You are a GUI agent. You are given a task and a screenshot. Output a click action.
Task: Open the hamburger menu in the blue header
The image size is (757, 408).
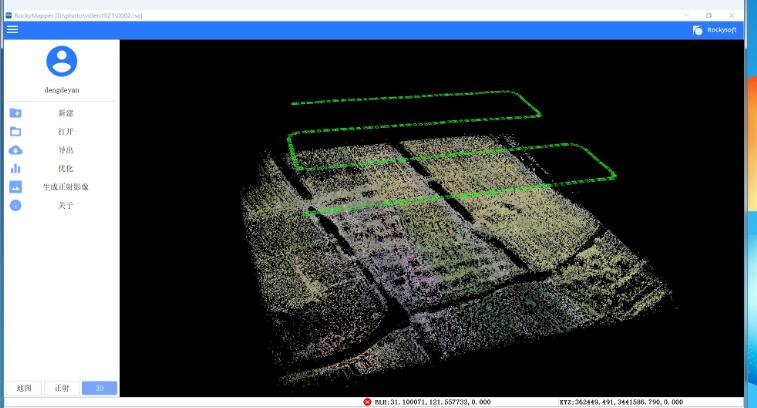13,29
